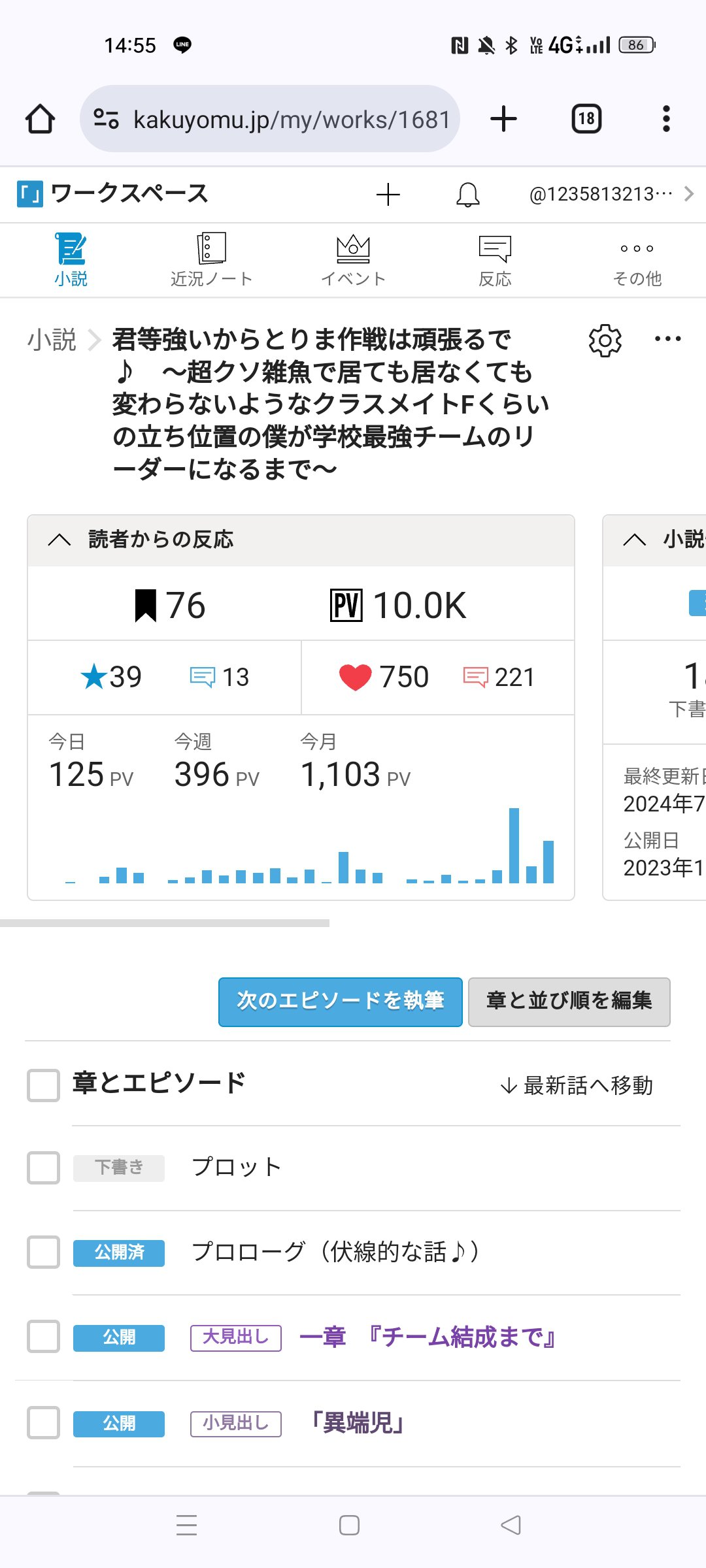Image resolution: width=706 pixels, height=1568 pixels.
Task: Open the tab switcher showing 18 tabs
Action: click(586, 119)
